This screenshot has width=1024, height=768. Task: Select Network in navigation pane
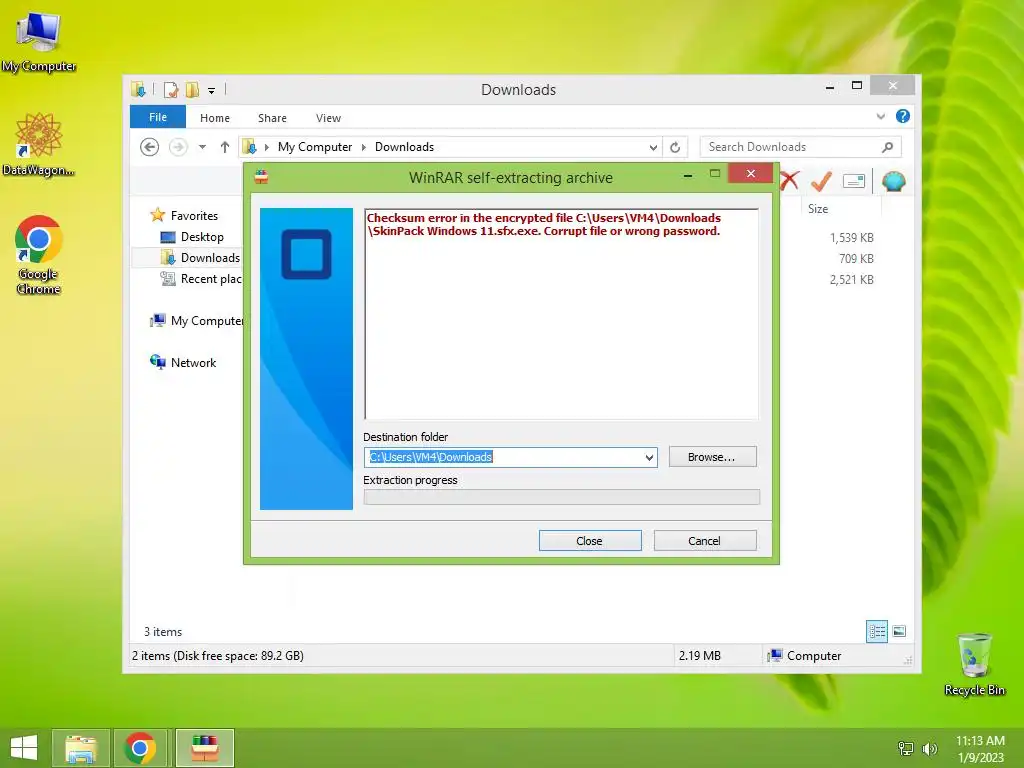[x=184, y=362]
